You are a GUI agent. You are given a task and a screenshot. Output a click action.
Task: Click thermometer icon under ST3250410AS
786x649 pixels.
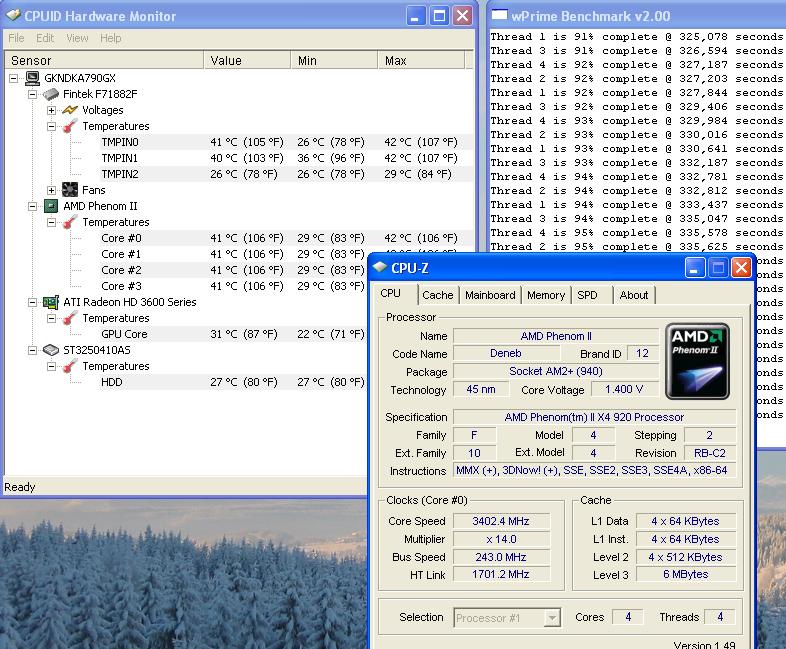click(x=70, y=366)
